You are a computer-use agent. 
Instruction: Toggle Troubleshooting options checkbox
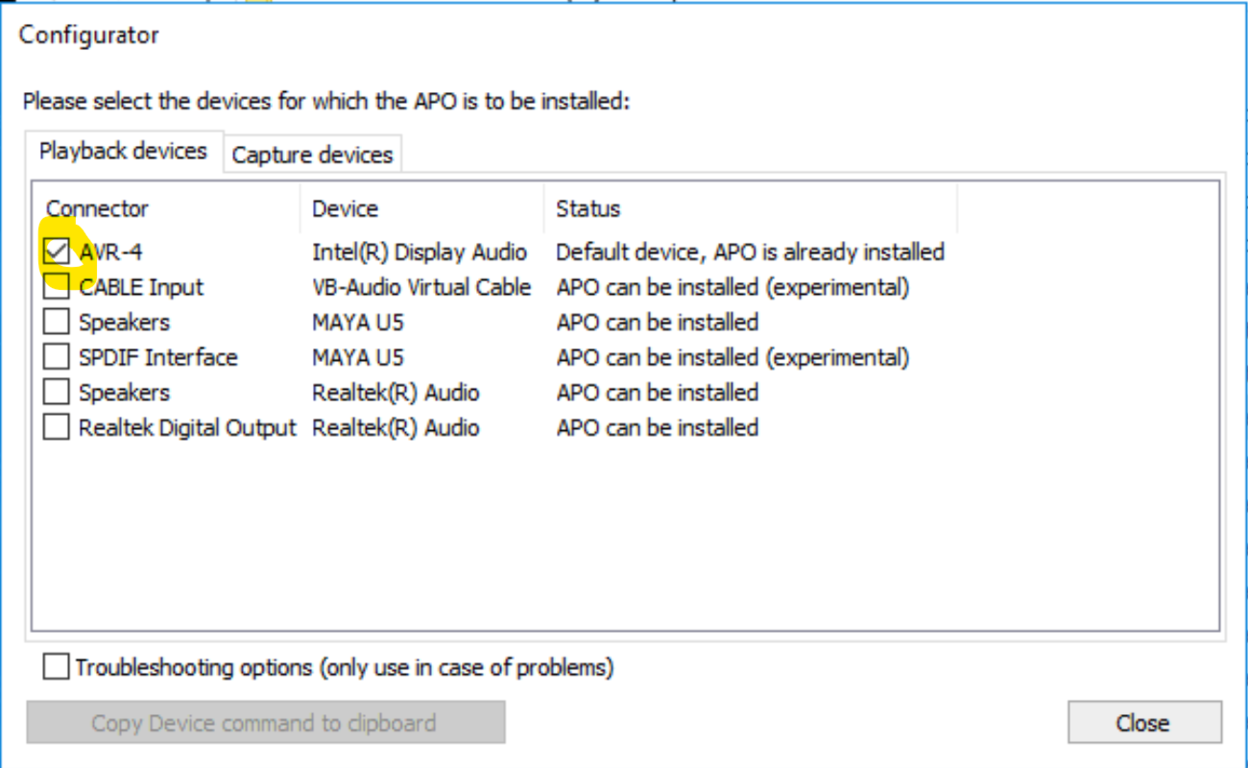pos(56,667)
